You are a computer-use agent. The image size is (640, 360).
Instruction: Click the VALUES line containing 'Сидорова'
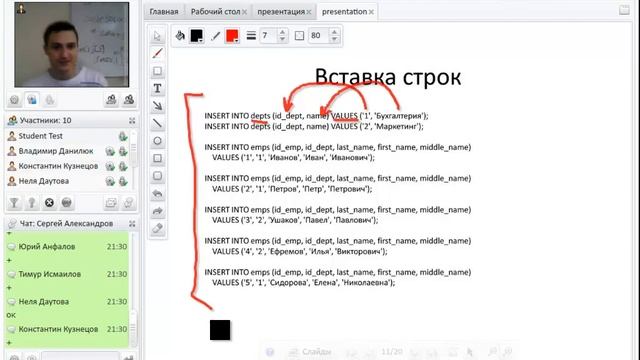click(303, 282)
